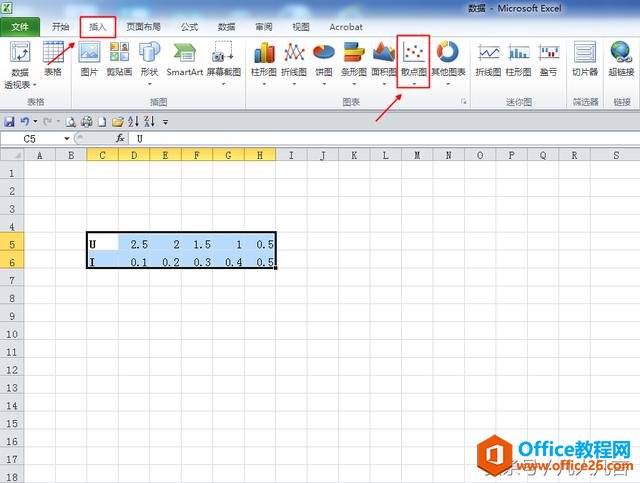Screen dimensions: 640x483
Task: Switch to the Data (数据) tab
Action: pyautogui.click(x=227, y=27)
